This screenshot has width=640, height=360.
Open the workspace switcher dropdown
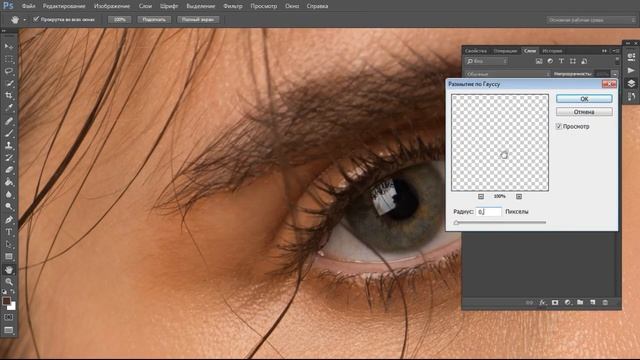tap(591, 20)
